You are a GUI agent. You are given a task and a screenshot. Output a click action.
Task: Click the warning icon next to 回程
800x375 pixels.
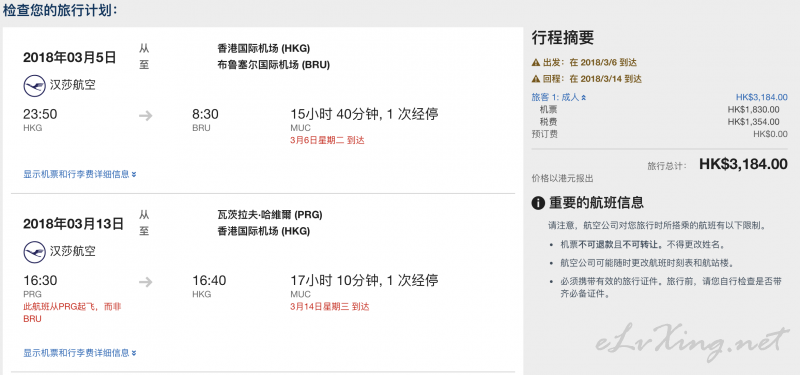(x=536, y=79)
